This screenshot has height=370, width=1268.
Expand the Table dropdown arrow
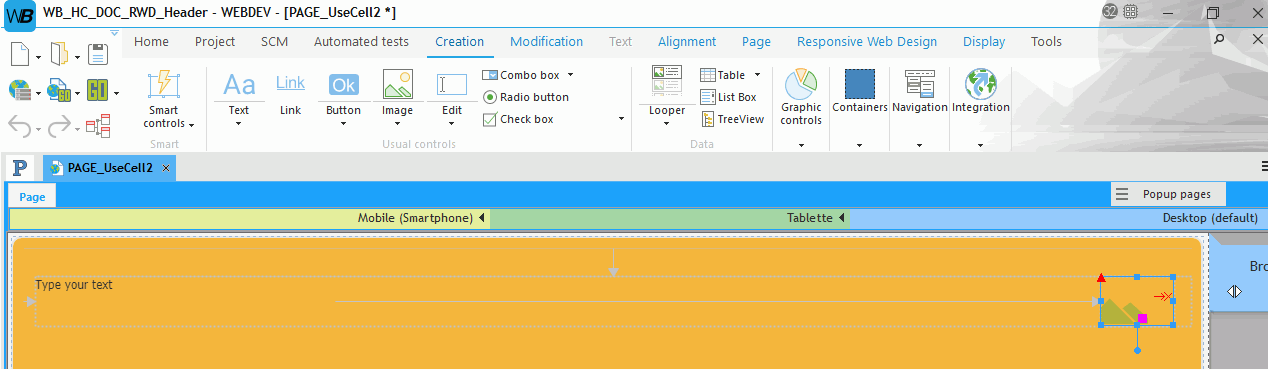(757, 75)
